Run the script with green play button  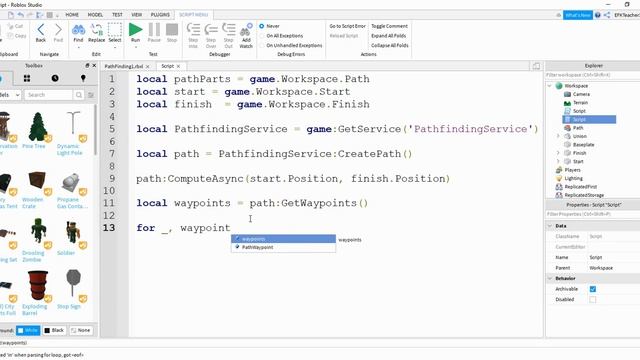[x=136, y=29]
